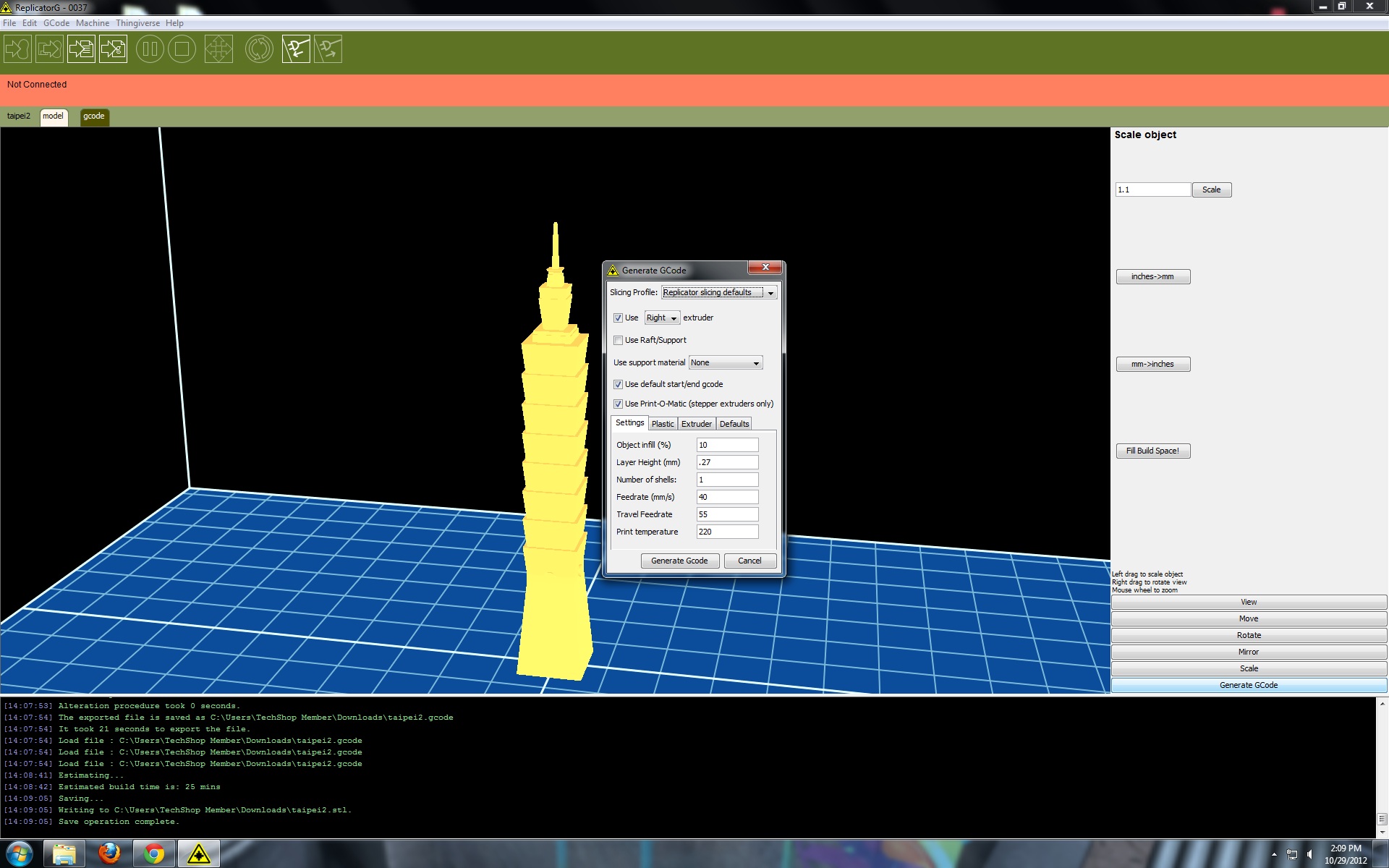This screenshot has width=1389, height=868.
Task: Open the Scale panel button at bottom
Action: pos(1249,668)
